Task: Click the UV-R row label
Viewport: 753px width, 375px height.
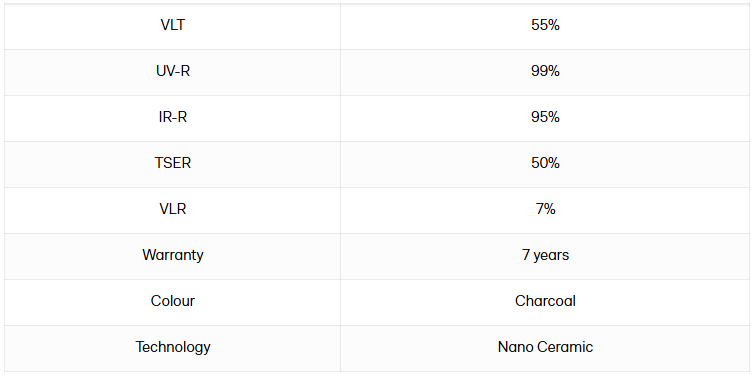Action: (172, 71)
